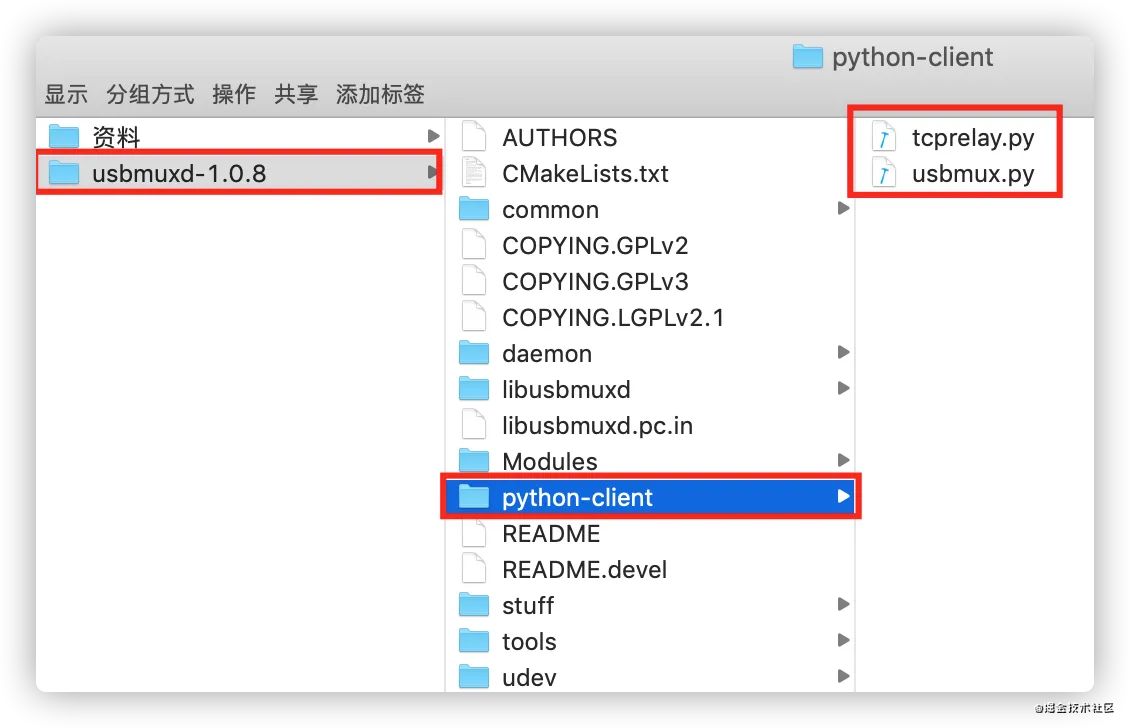Click the daemon folder icon

coord(473,352)
